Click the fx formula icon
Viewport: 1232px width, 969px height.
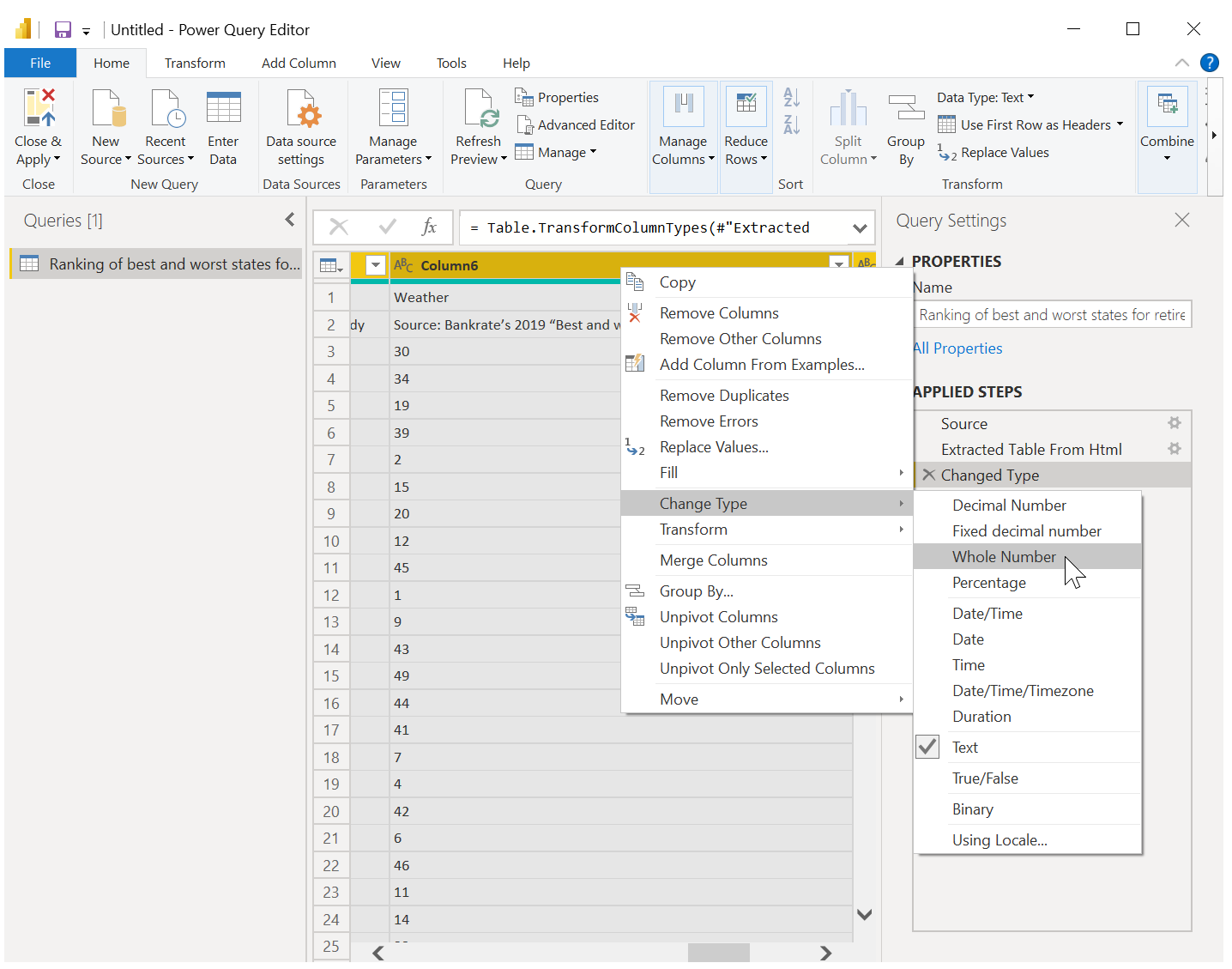429,227
